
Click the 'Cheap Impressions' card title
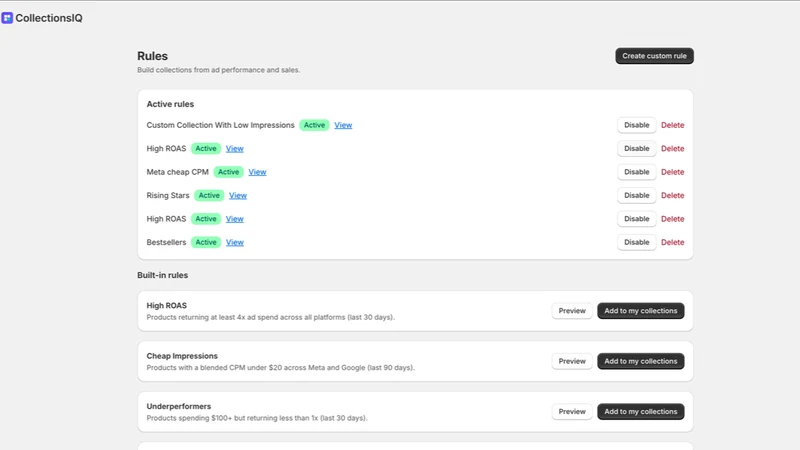click(182, 356)
